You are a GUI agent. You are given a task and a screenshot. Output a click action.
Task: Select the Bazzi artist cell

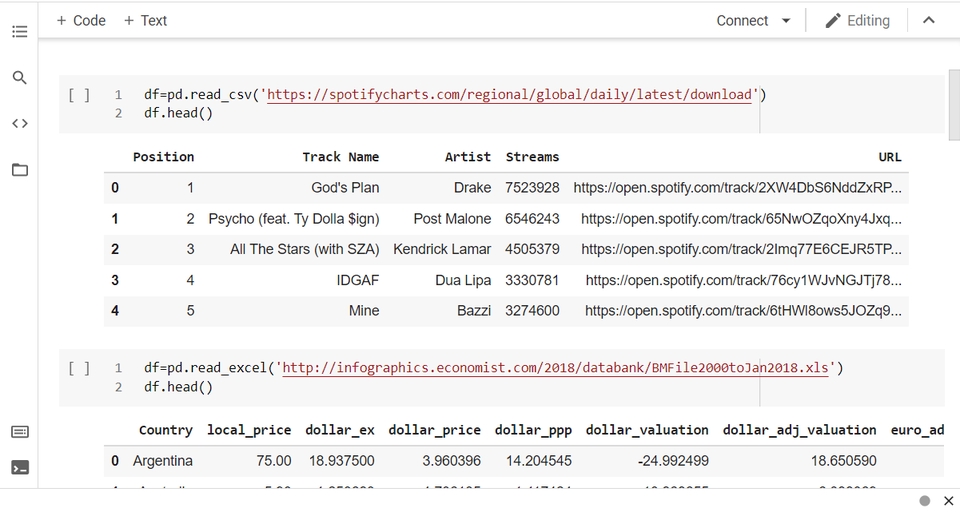474,311
